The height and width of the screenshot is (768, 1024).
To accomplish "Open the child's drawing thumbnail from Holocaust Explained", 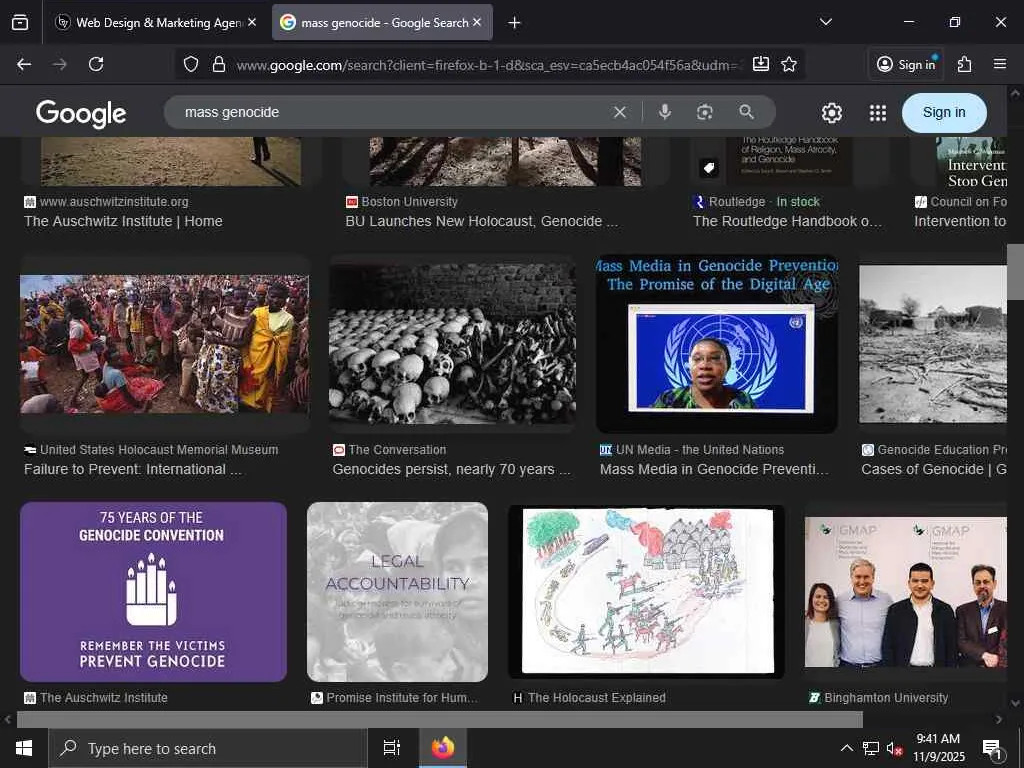I will point(647,592).
